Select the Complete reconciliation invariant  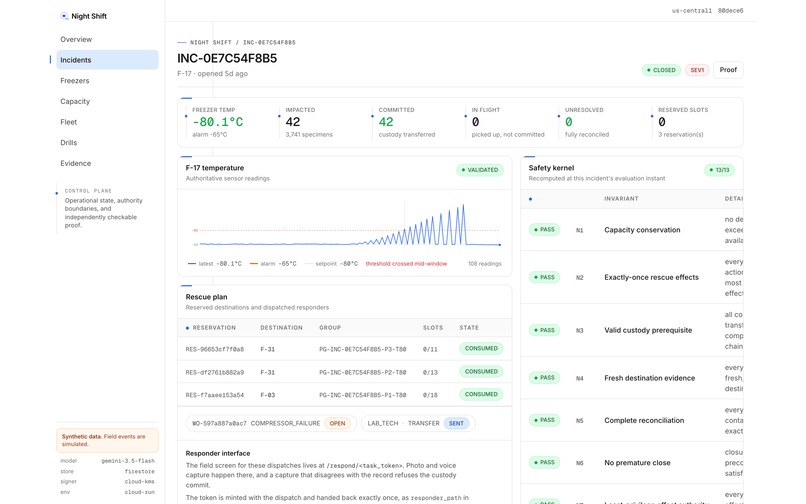644,420
